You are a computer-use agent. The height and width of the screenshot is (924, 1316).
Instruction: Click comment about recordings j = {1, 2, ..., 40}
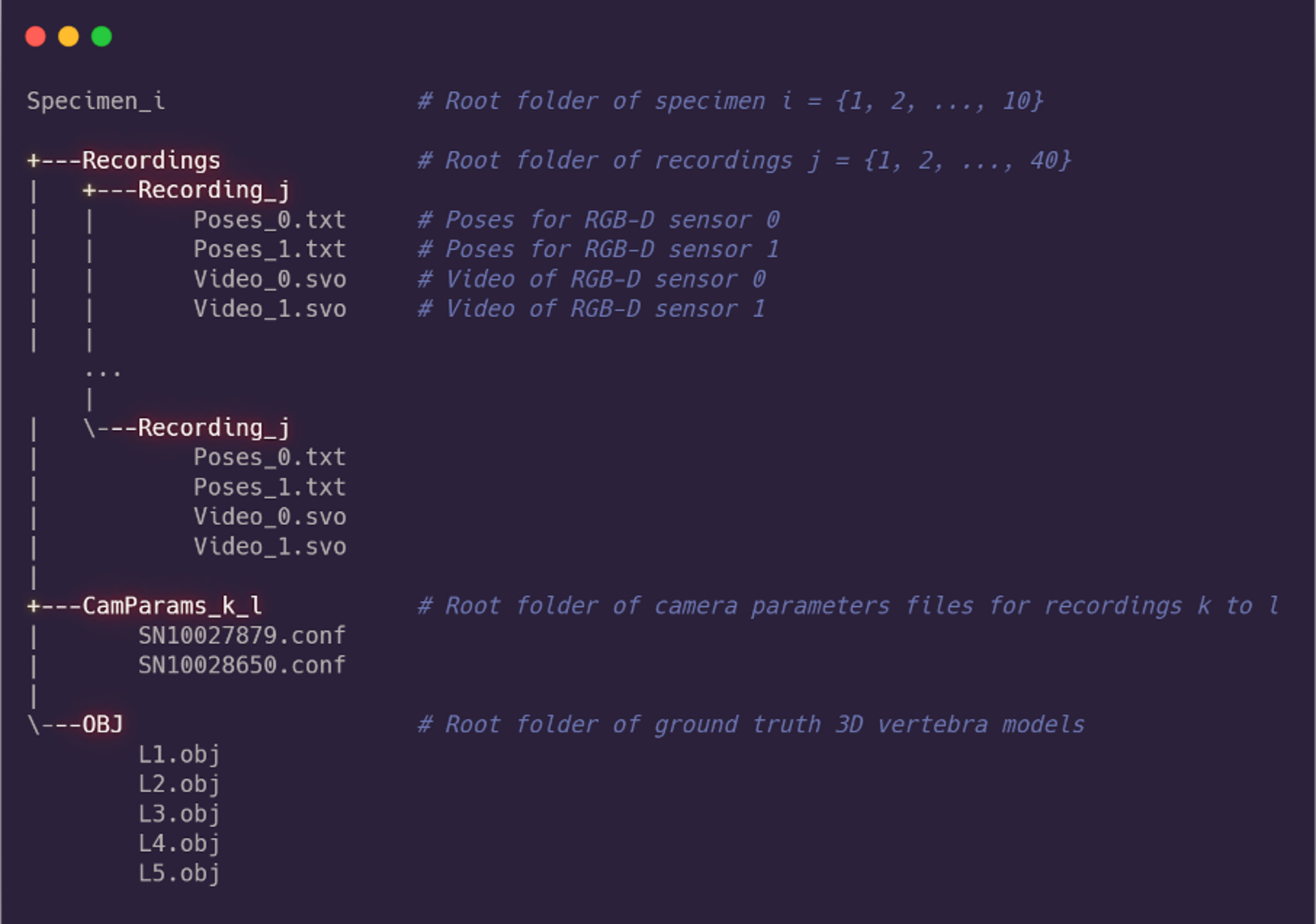pyautogui.click(x=745, y=160)
